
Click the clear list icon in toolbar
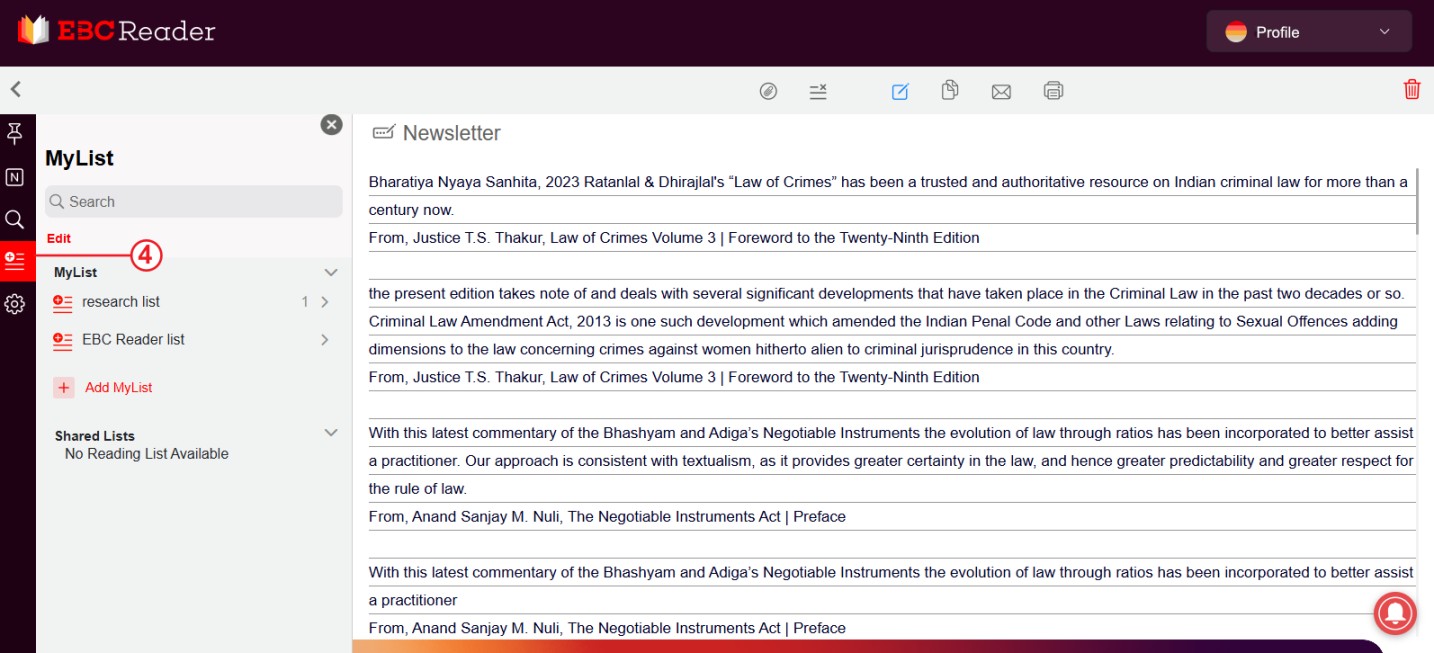818,91
